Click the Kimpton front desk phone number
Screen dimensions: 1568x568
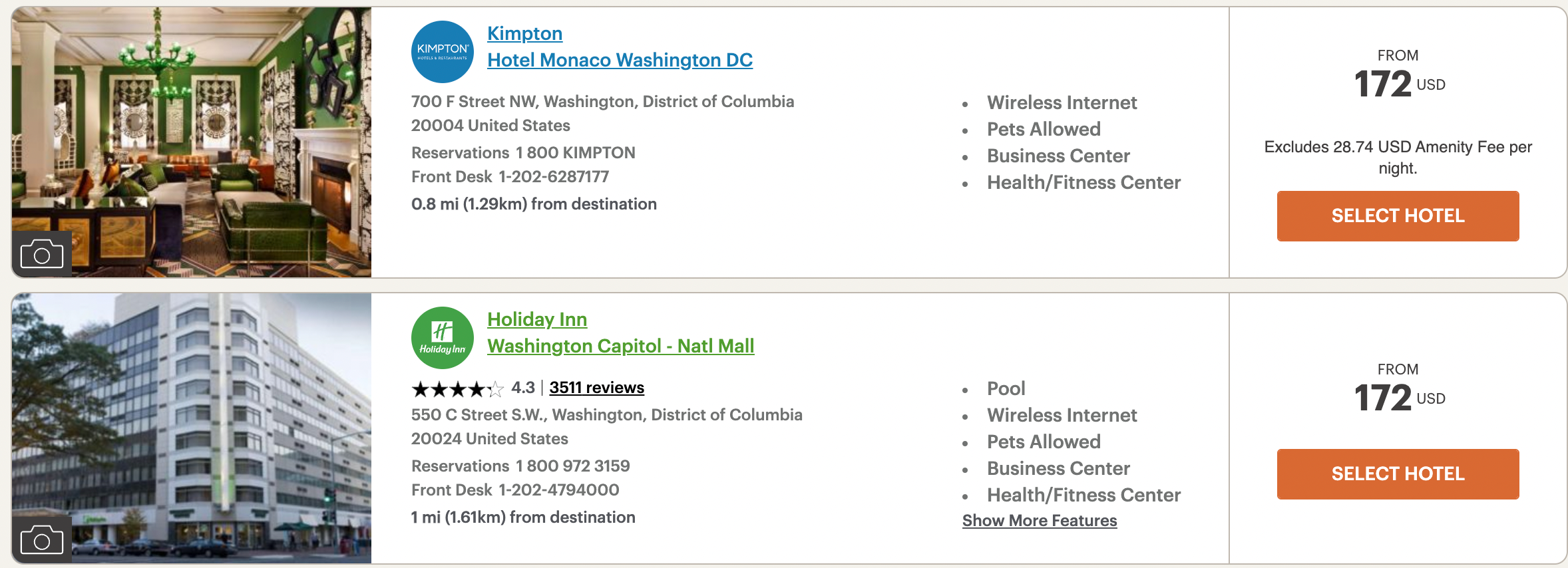tap(554, 177)
